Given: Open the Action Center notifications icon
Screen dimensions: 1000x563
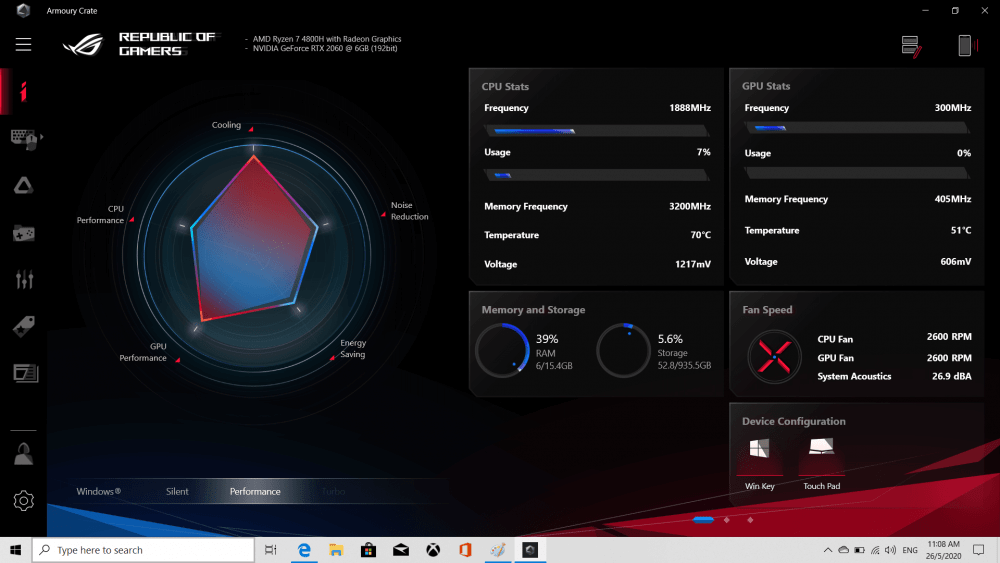Looking at the screenshot, I should [978, 550].
